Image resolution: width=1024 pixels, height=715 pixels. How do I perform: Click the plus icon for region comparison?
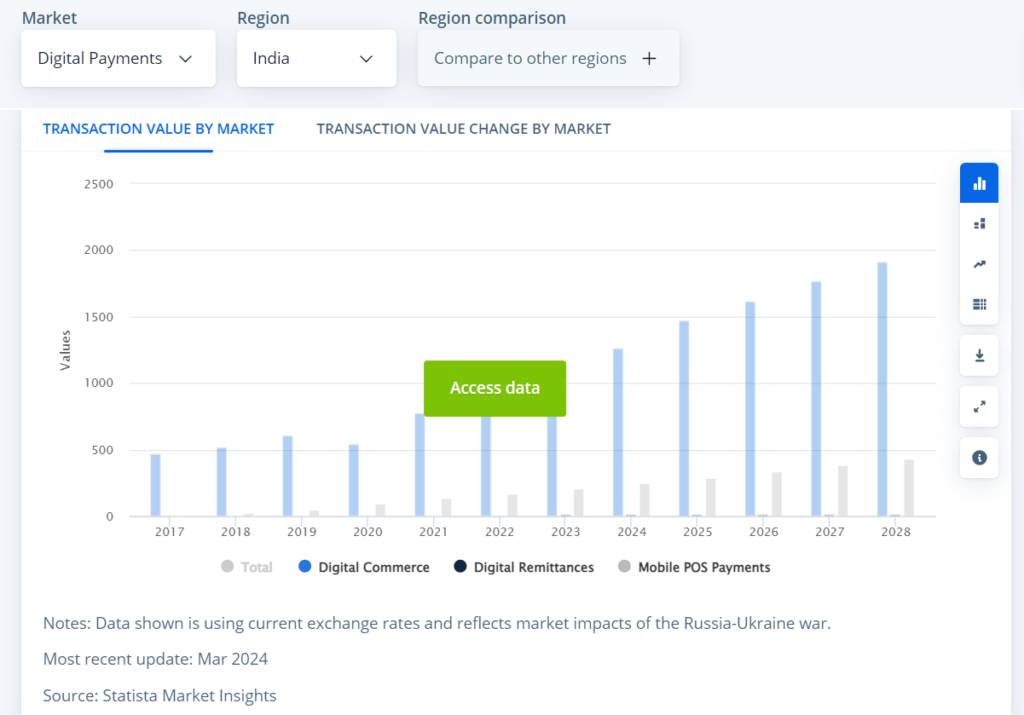click(x=648, y=59)
